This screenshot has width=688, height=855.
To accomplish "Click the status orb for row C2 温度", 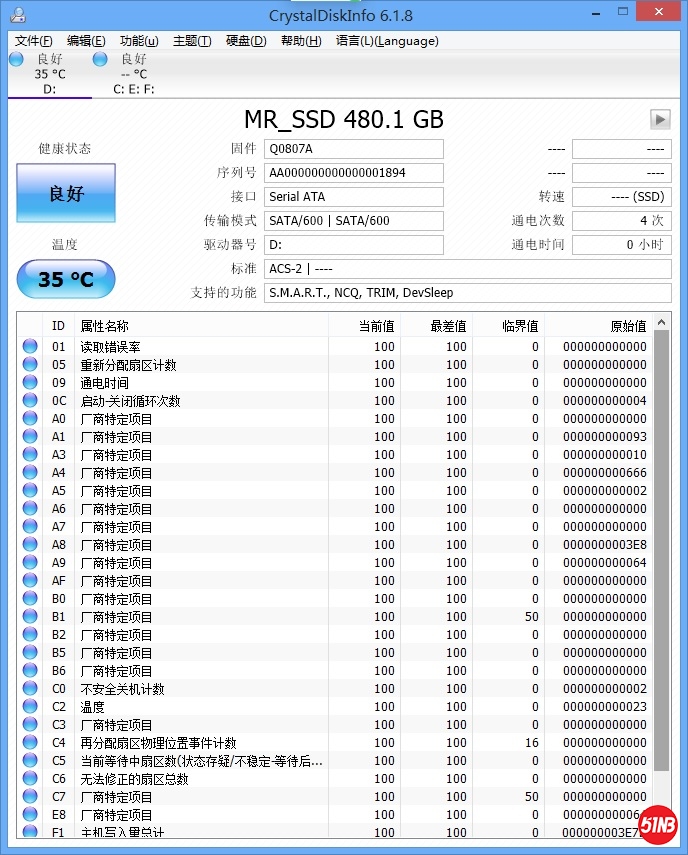I will [30, 707].
